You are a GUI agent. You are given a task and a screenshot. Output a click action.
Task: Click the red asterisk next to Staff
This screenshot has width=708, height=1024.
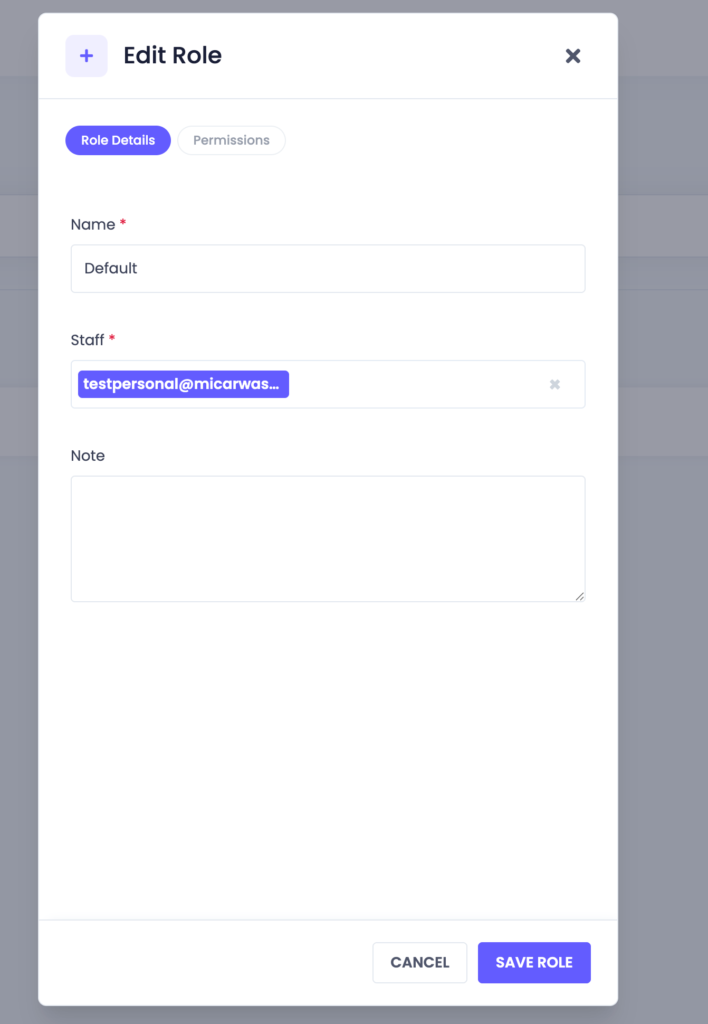(112, 340)
